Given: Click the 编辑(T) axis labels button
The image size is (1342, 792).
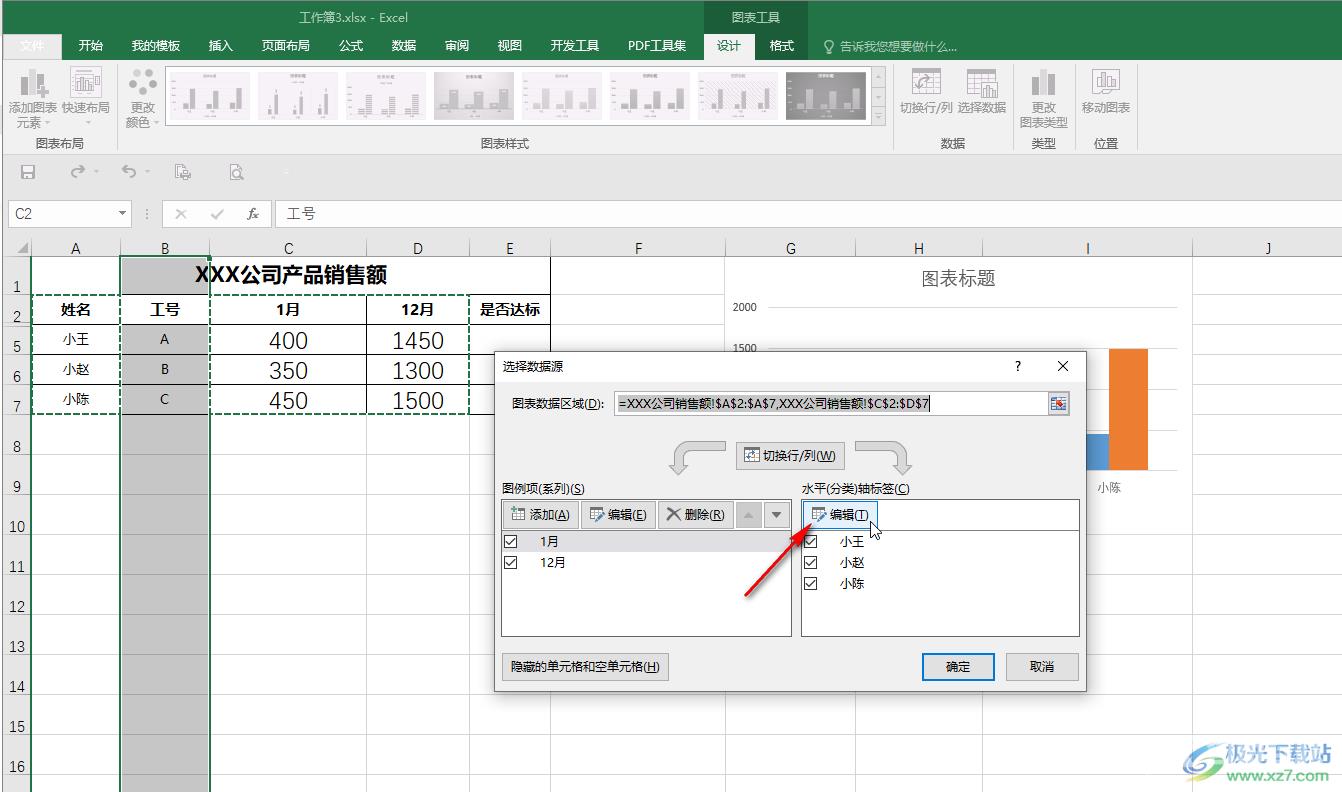Looking at the screenshot, I should [841, 515].
